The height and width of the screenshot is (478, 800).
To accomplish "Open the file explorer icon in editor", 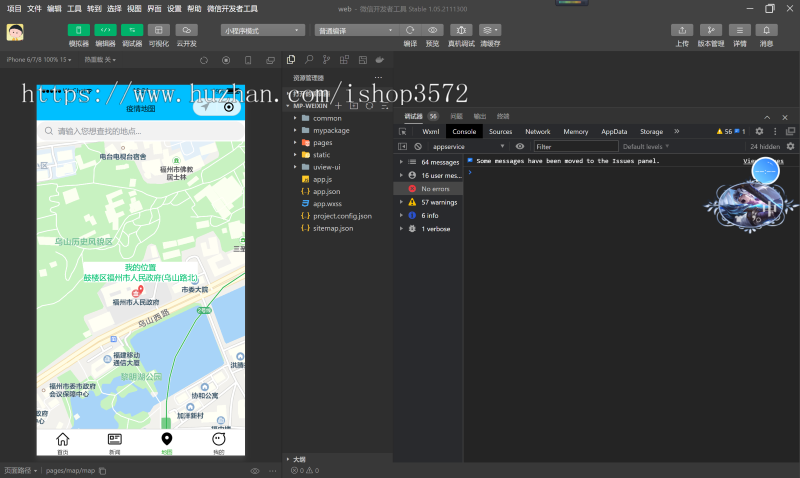I will pos(291,60).
